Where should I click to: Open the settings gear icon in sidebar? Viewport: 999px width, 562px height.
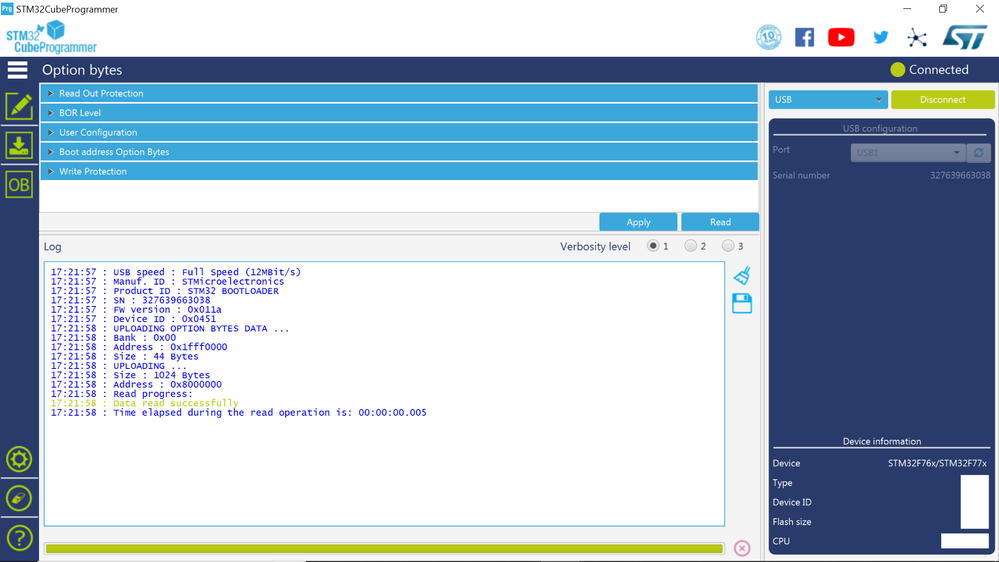point(19,459)
